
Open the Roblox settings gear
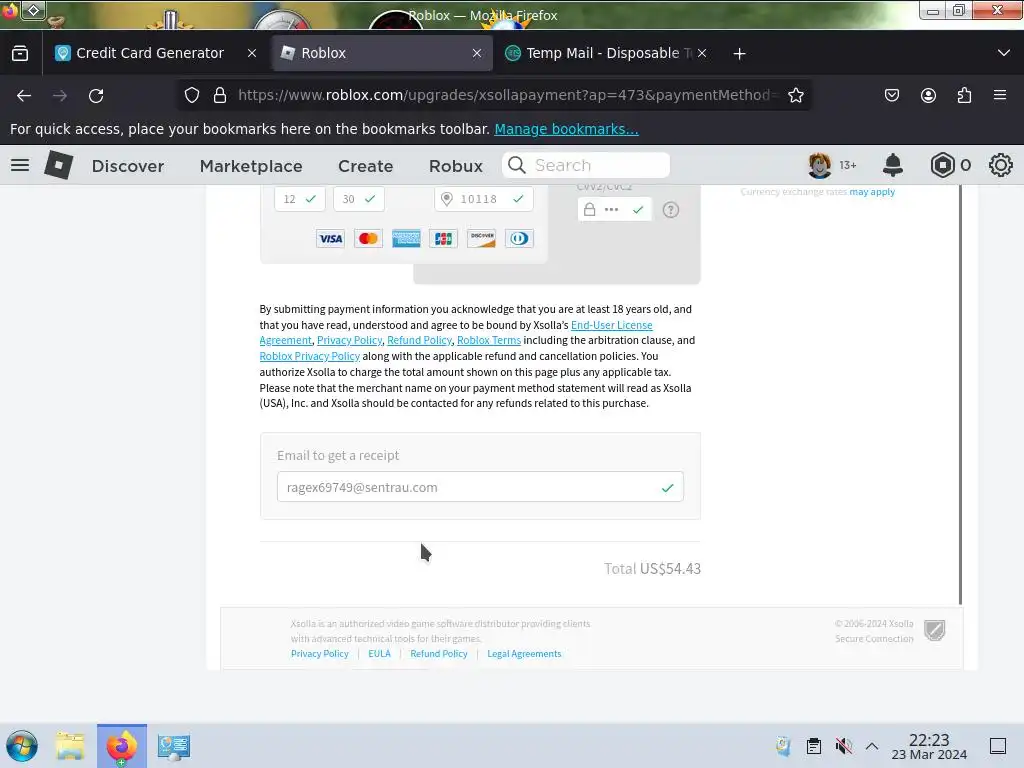tap(1000, 165)
